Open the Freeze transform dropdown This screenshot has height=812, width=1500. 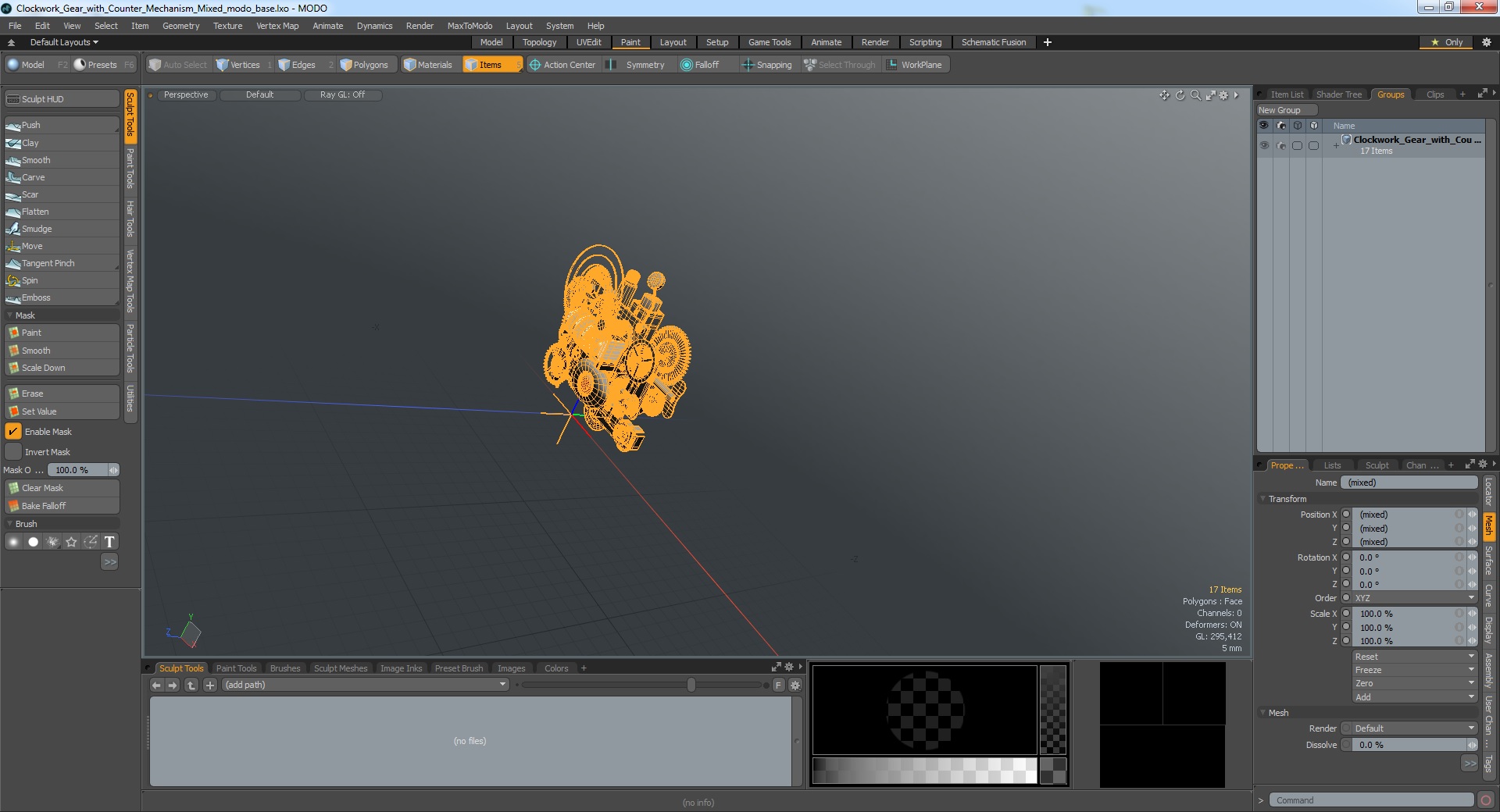1414,670
